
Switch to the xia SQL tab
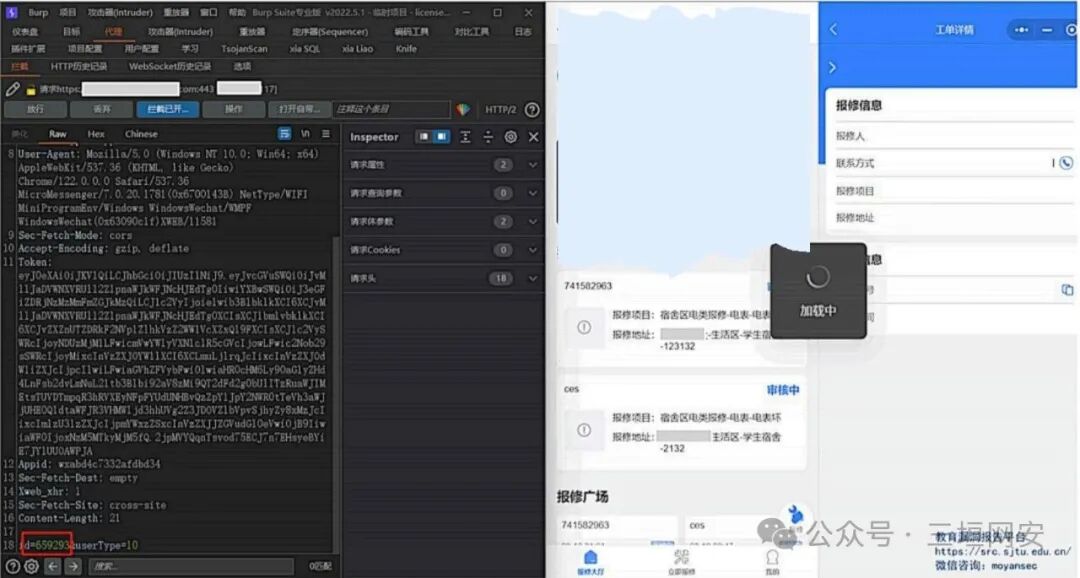click(x=304, y=49)
